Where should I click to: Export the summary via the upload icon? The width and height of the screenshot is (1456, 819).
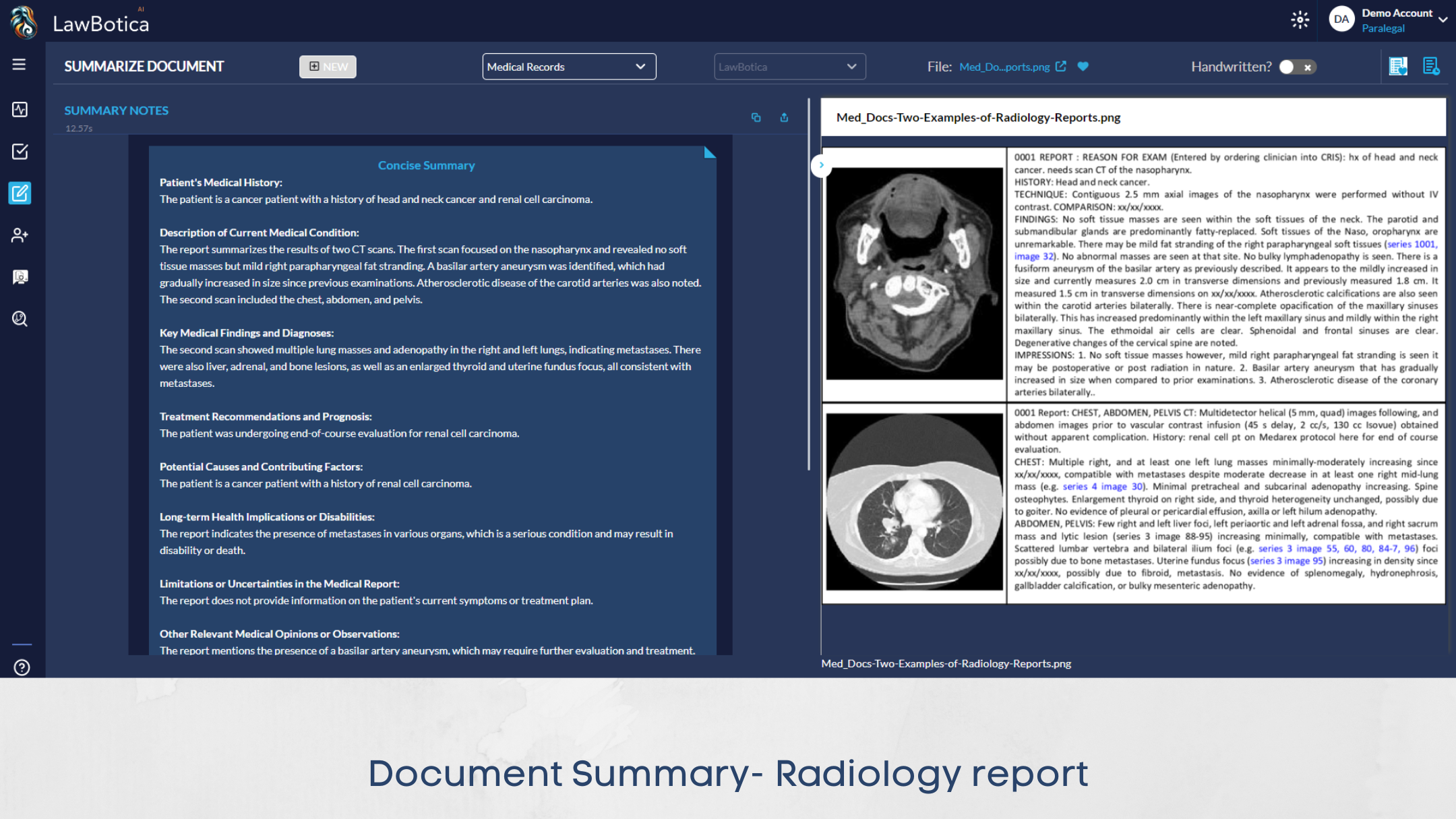click(x=784, y=117)
